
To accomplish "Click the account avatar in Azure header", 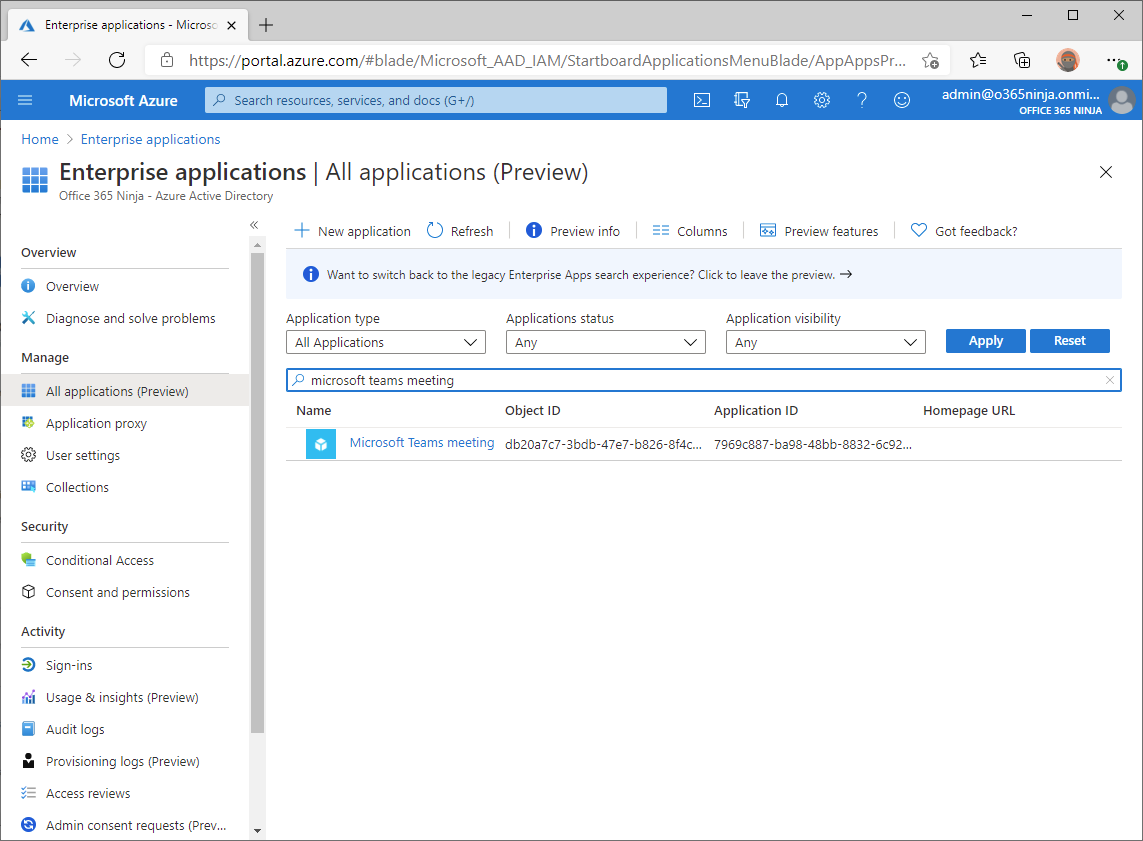I will pos(1122,101).
